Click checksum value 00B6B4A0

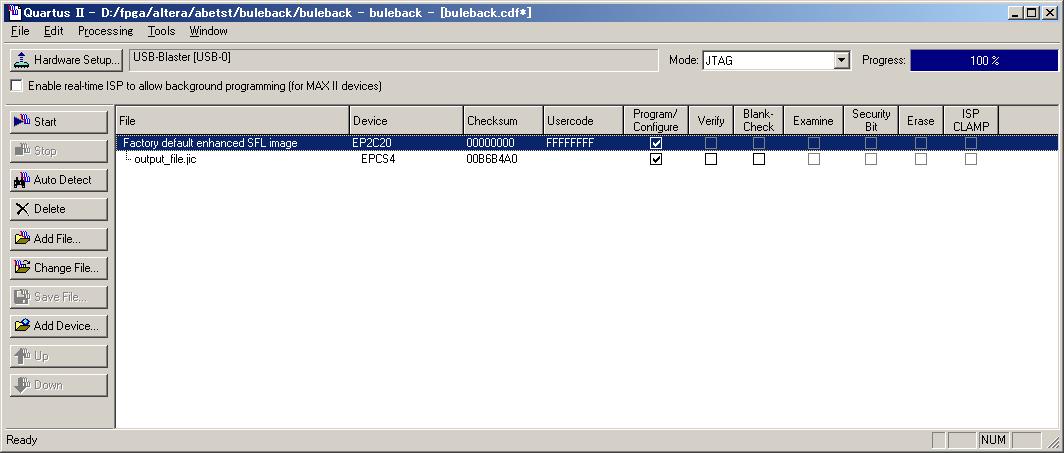(x=492, y=159)
